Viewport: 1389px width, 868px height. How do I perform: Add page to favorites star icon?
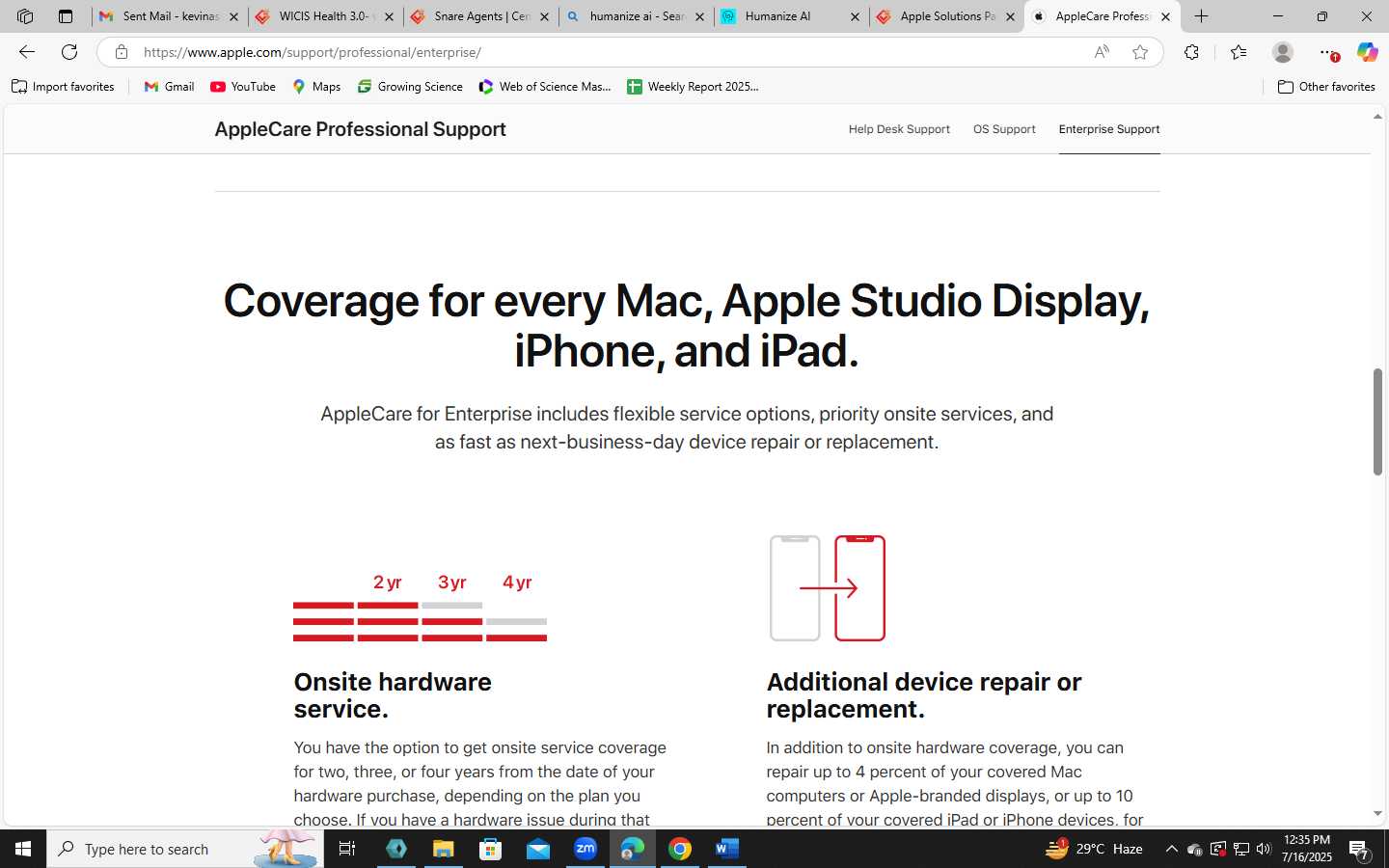coord(1140,52)
